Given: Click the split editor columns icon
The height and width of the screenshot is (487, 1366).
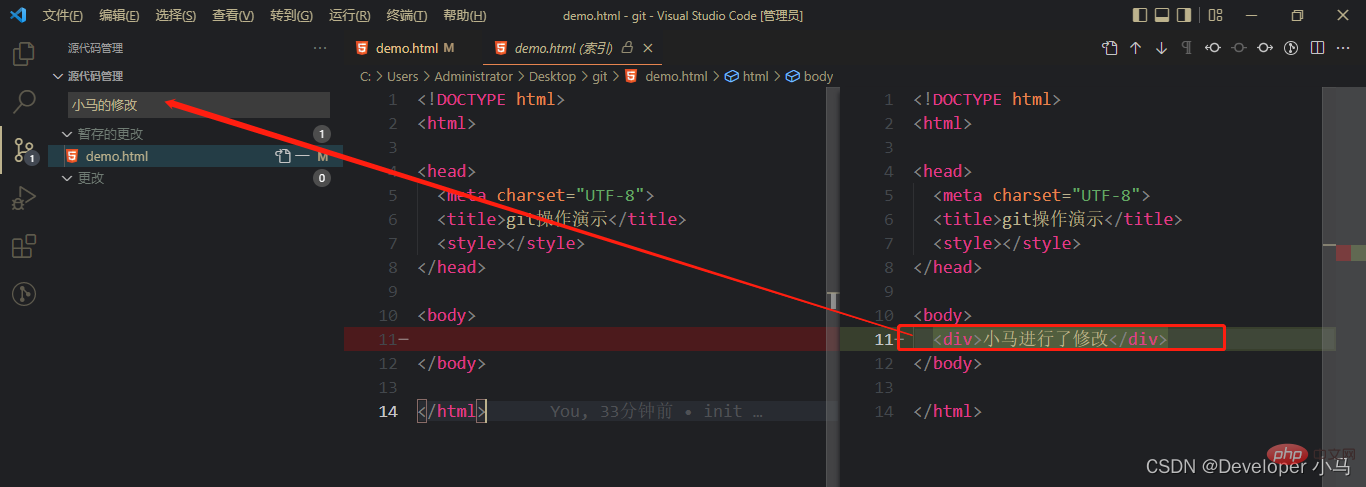Looking at the screenshot, I should pos(1317,48).
